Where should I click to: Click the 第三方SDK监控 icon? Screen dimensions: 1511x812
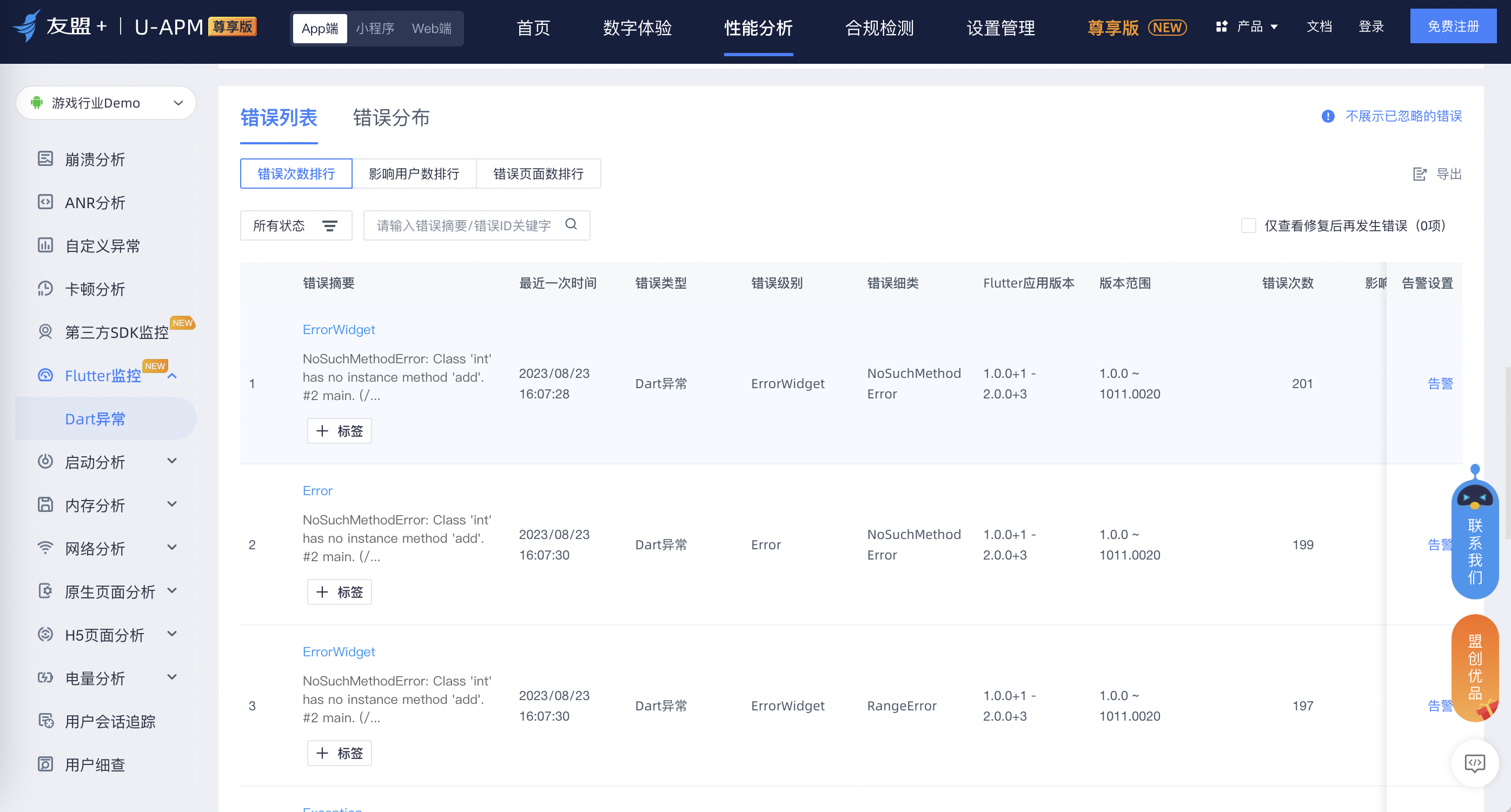(x=45, y=332)
